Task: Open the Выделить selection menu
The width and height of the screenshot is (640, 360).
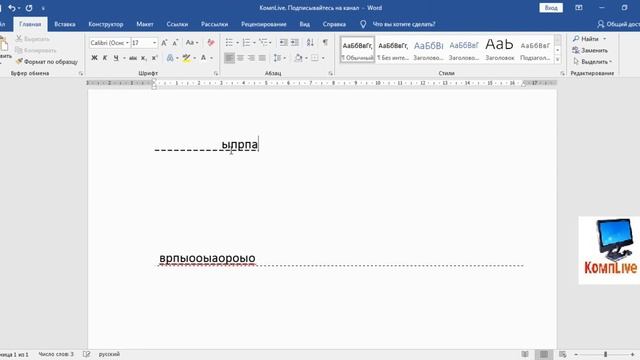Action: tap(592, 62)
